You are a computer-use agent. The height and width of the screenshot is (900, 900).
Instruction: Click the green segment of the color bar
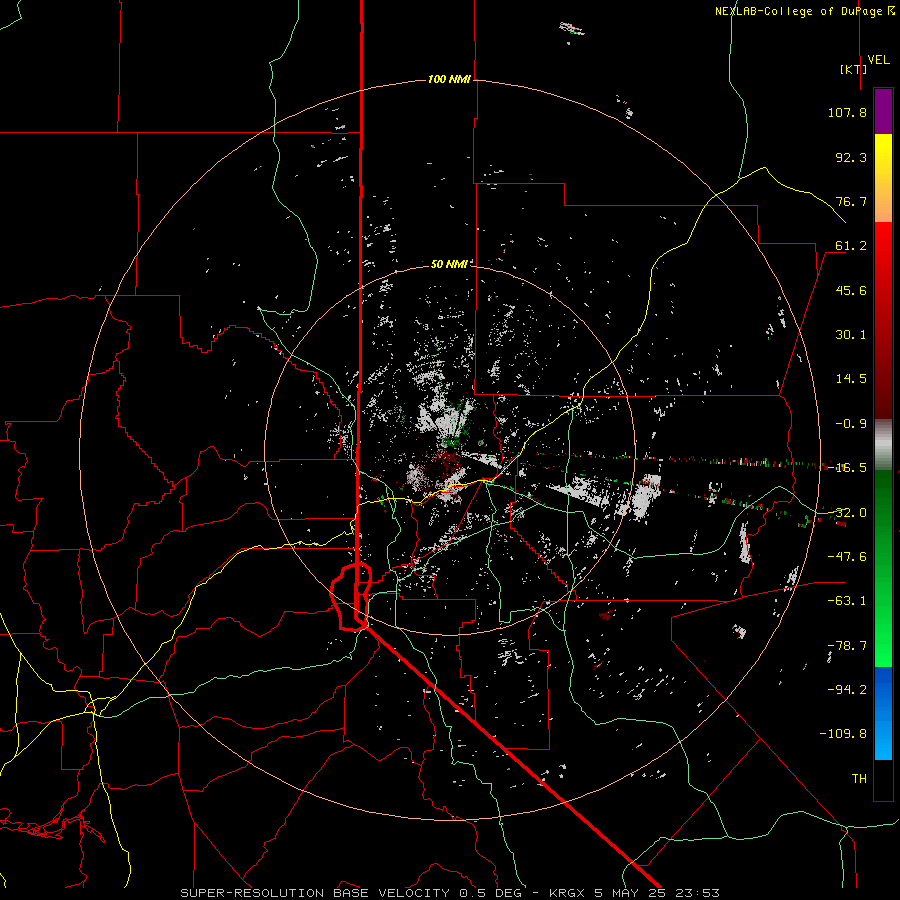[x=883, y=568]
